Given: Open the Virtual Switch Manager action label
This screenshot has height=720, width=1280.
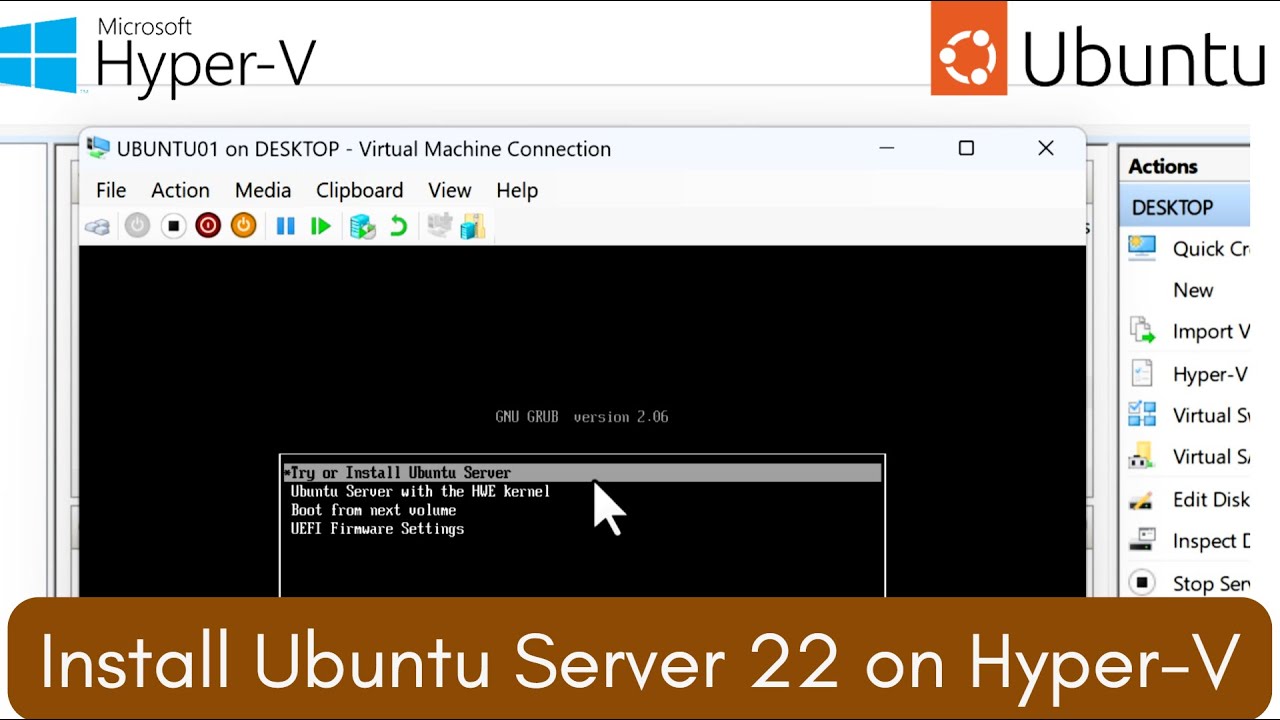Looking at the screenshot, I should point(1211,415).
